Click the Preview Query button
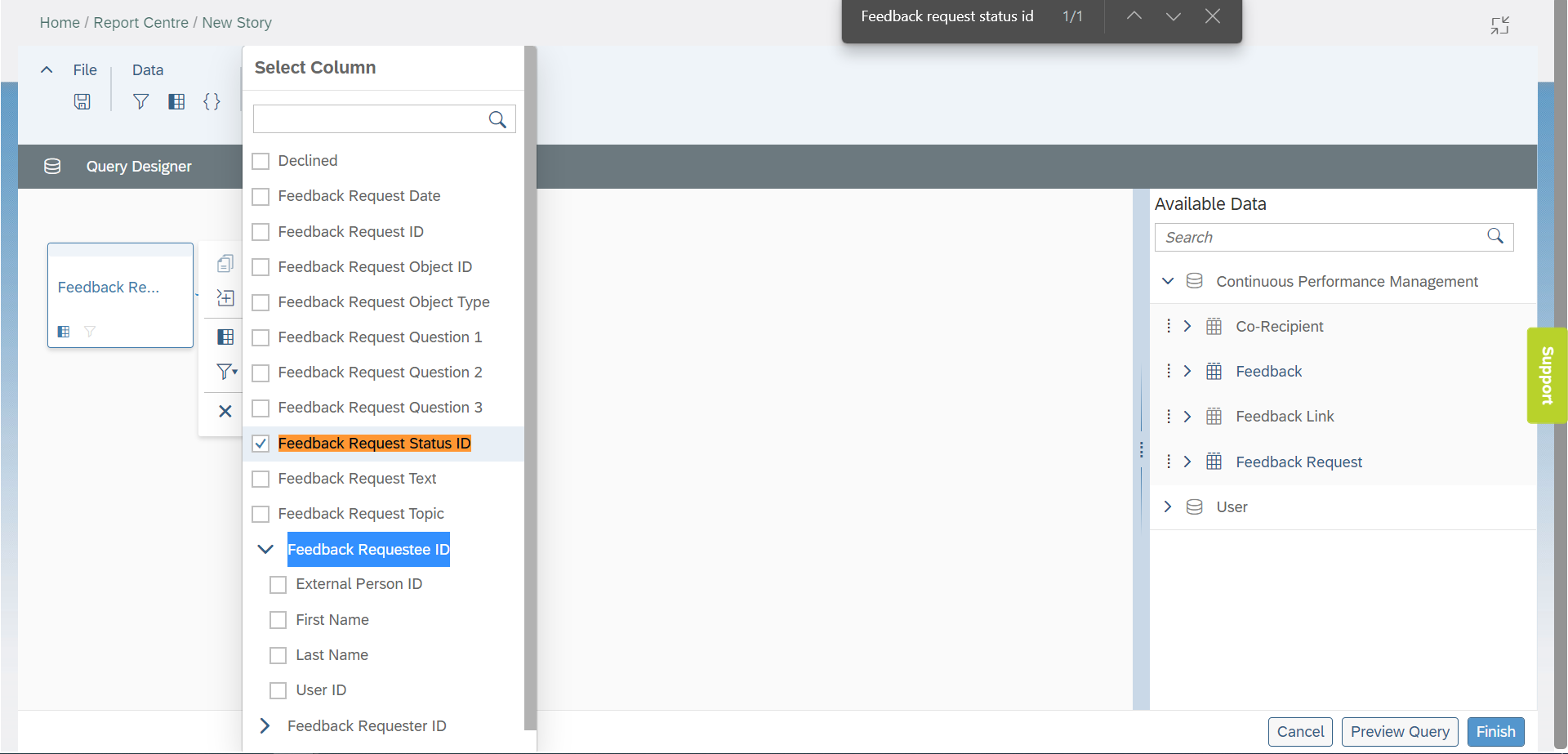 [x=1400, y=732]
